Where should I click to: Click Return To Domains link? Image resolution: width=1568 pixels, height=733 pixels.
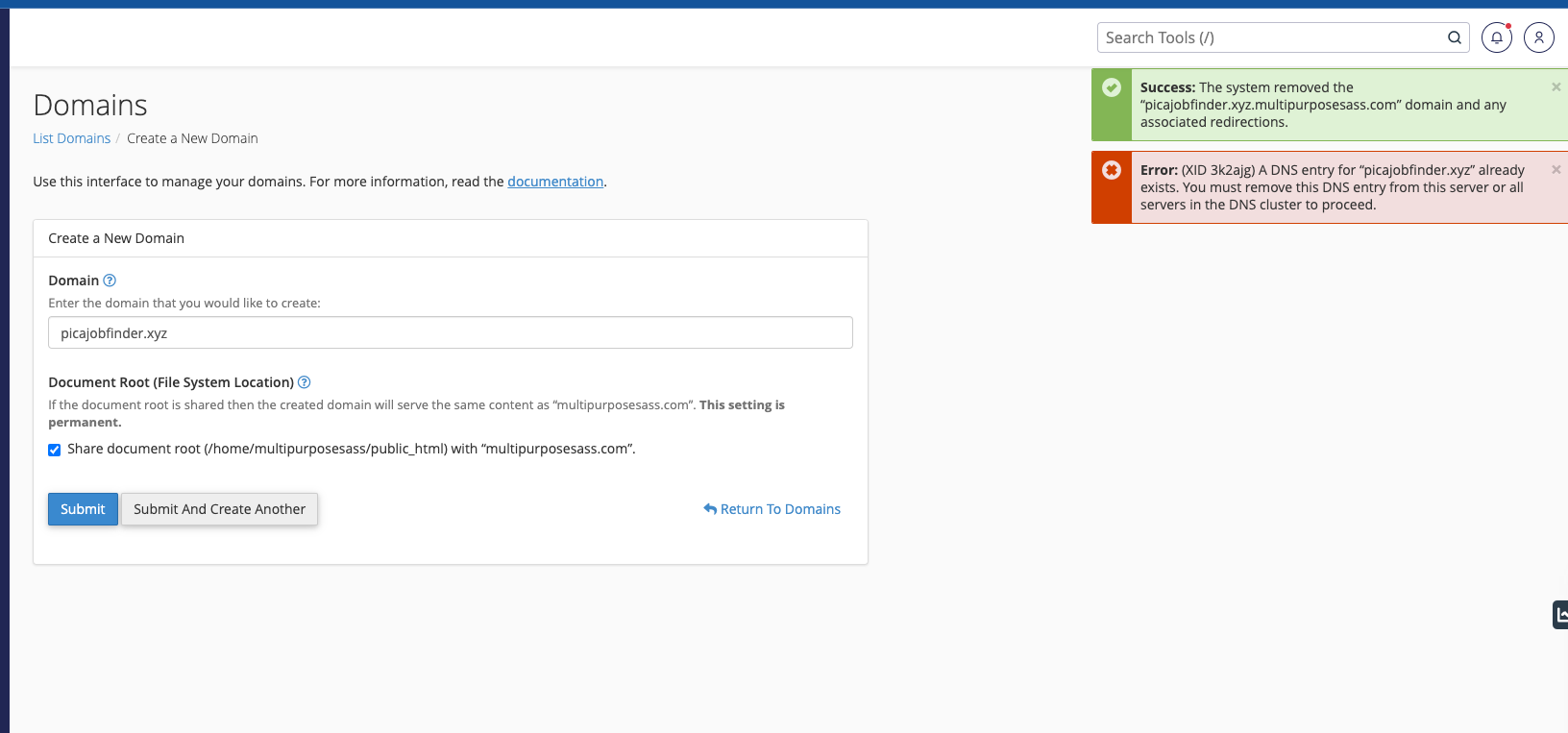pos(772,509)
